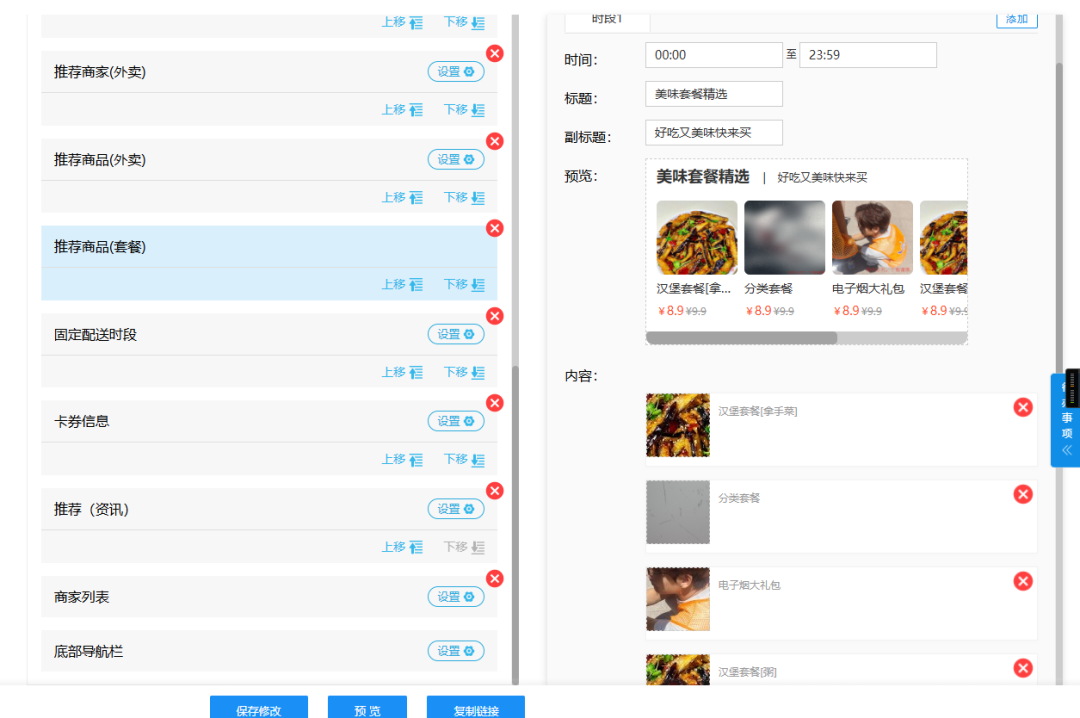Click 添加 to add a time period

1016,19
